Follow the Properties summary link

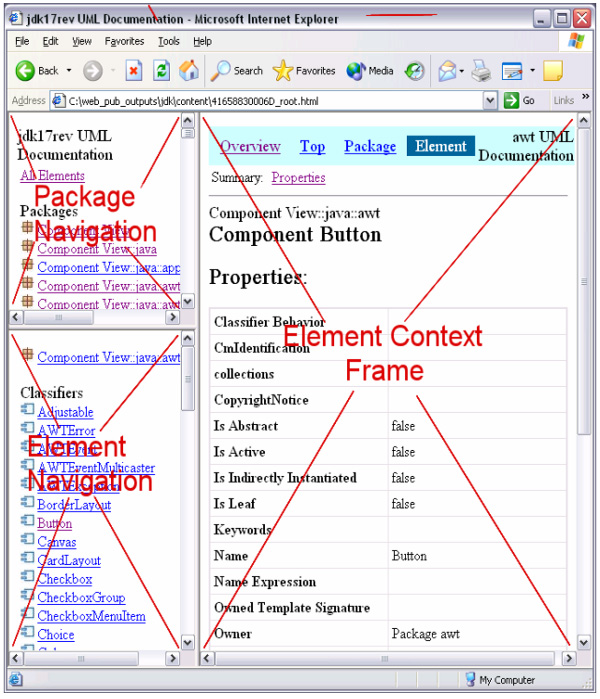298,177
